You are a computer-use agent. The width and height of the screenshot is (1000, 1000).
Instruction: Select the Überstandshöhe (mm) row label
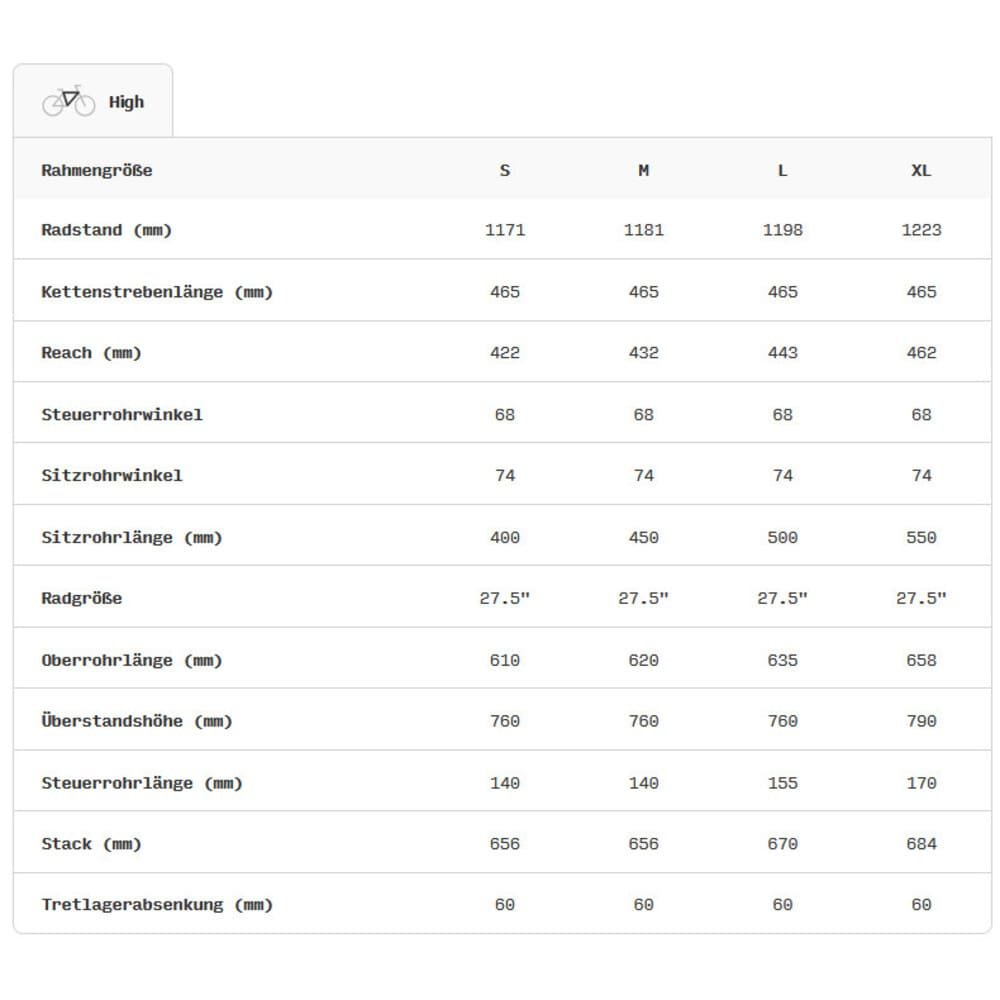click(137, 722)
